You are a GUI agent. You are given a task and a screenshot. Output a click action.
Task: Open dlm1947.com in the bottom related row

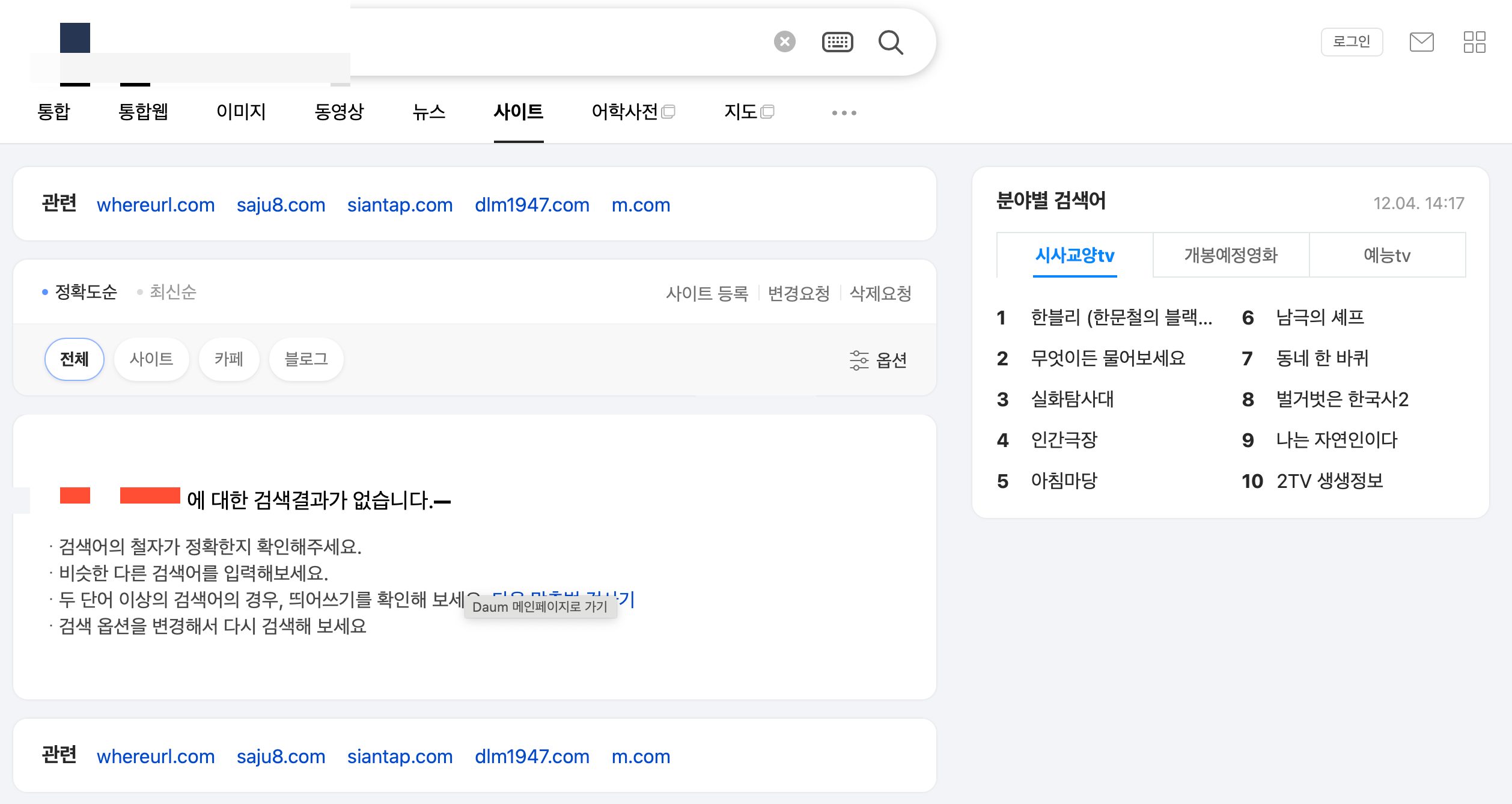coord(532,757)
